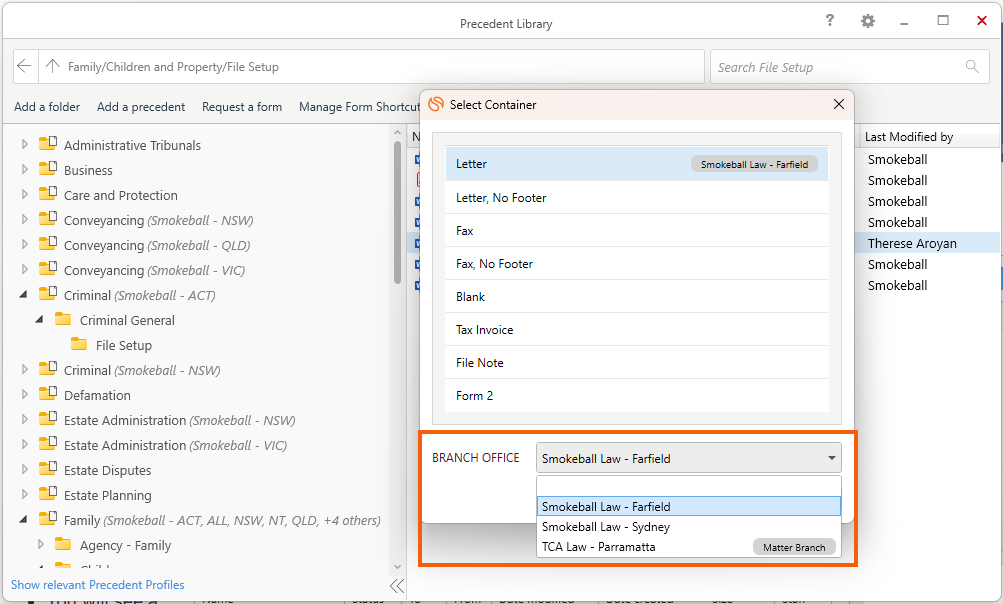Select Estate Administration (Smokeball - NSW) folder
Image resolution: width=1003 pixels, height=604 pixels.
(x=180, y=420)
